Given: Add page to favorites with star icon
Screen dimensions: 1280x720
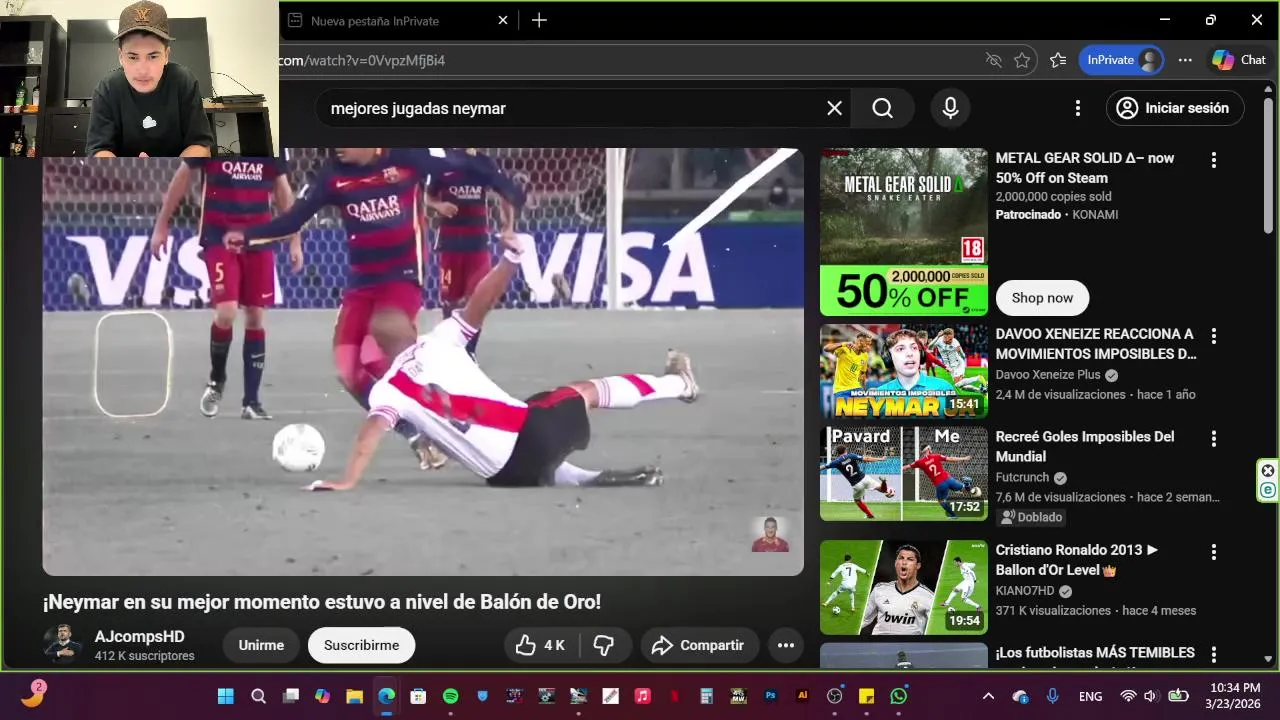Looking at the screenshot, I should [1022, 60].
